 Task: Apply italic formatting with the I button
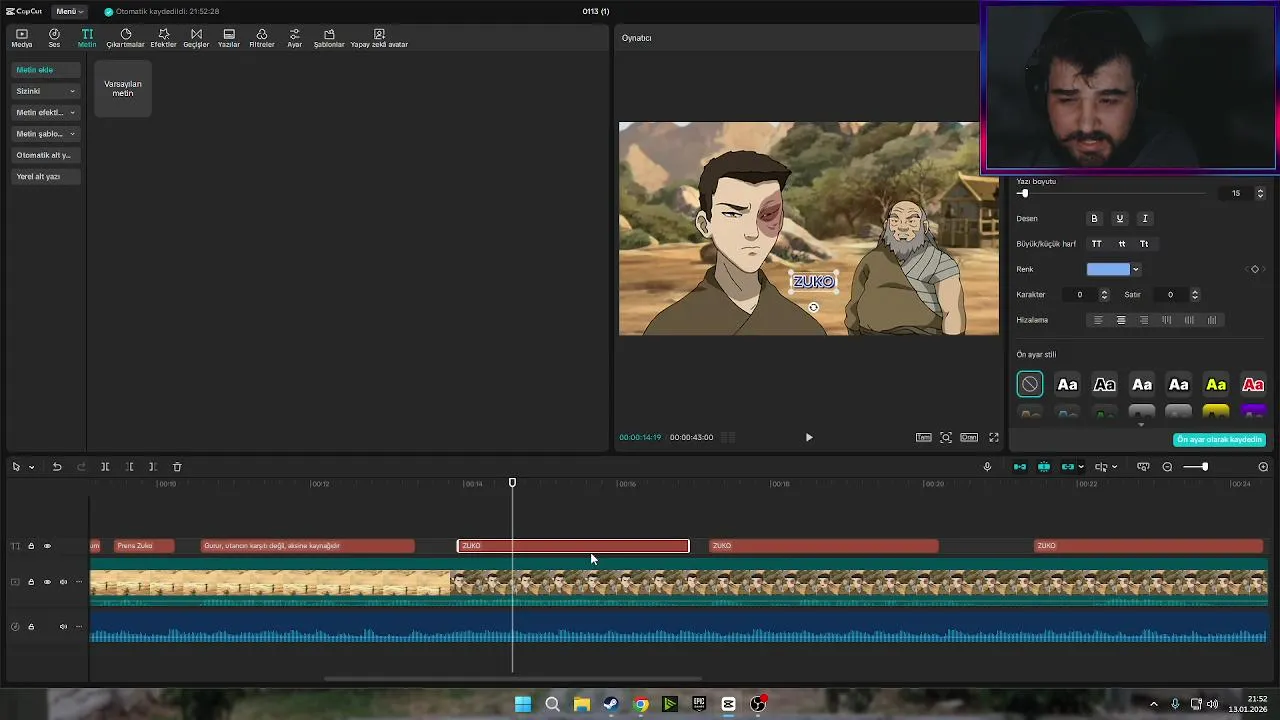coord(1145,218)
